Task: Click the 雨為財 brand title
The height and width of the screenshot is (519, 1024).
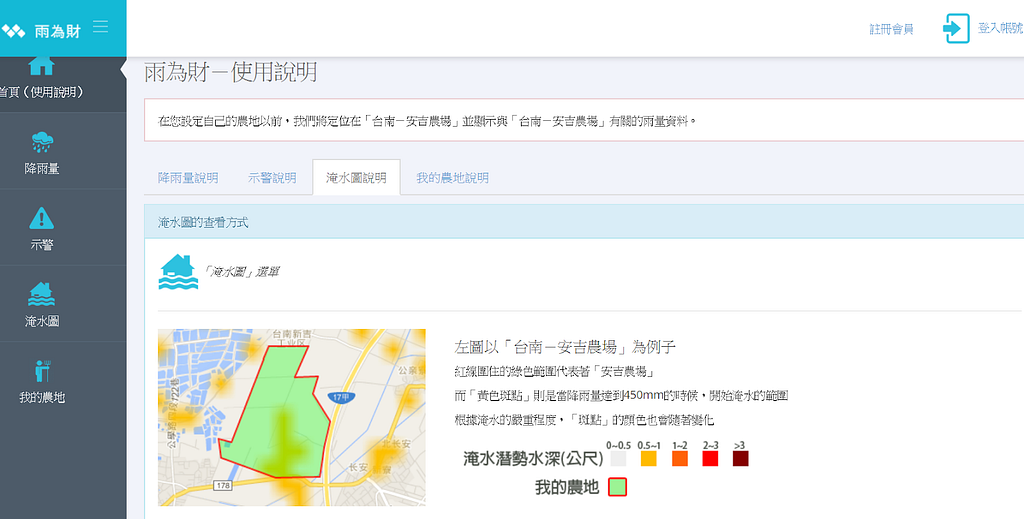Action: click(58, 31)
